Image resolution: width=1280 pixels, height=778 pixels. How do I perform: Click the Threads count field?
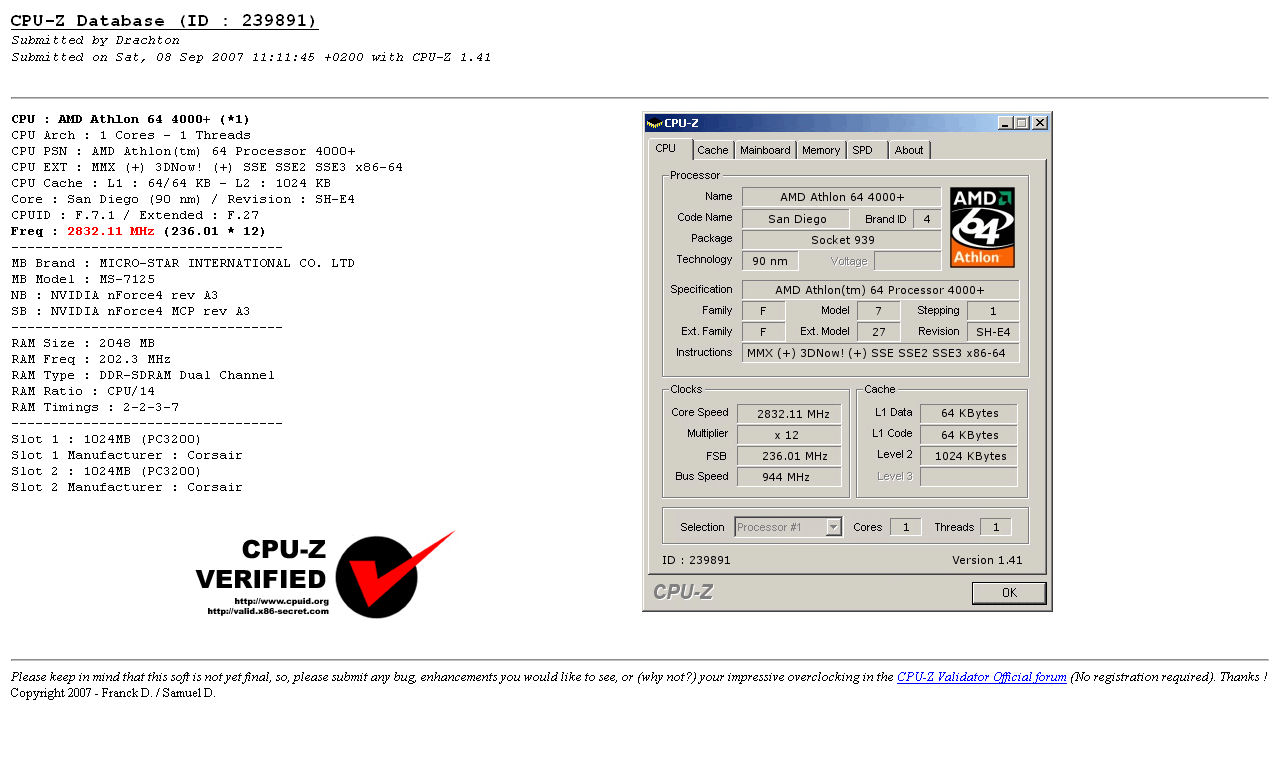[x=995, y=527]
